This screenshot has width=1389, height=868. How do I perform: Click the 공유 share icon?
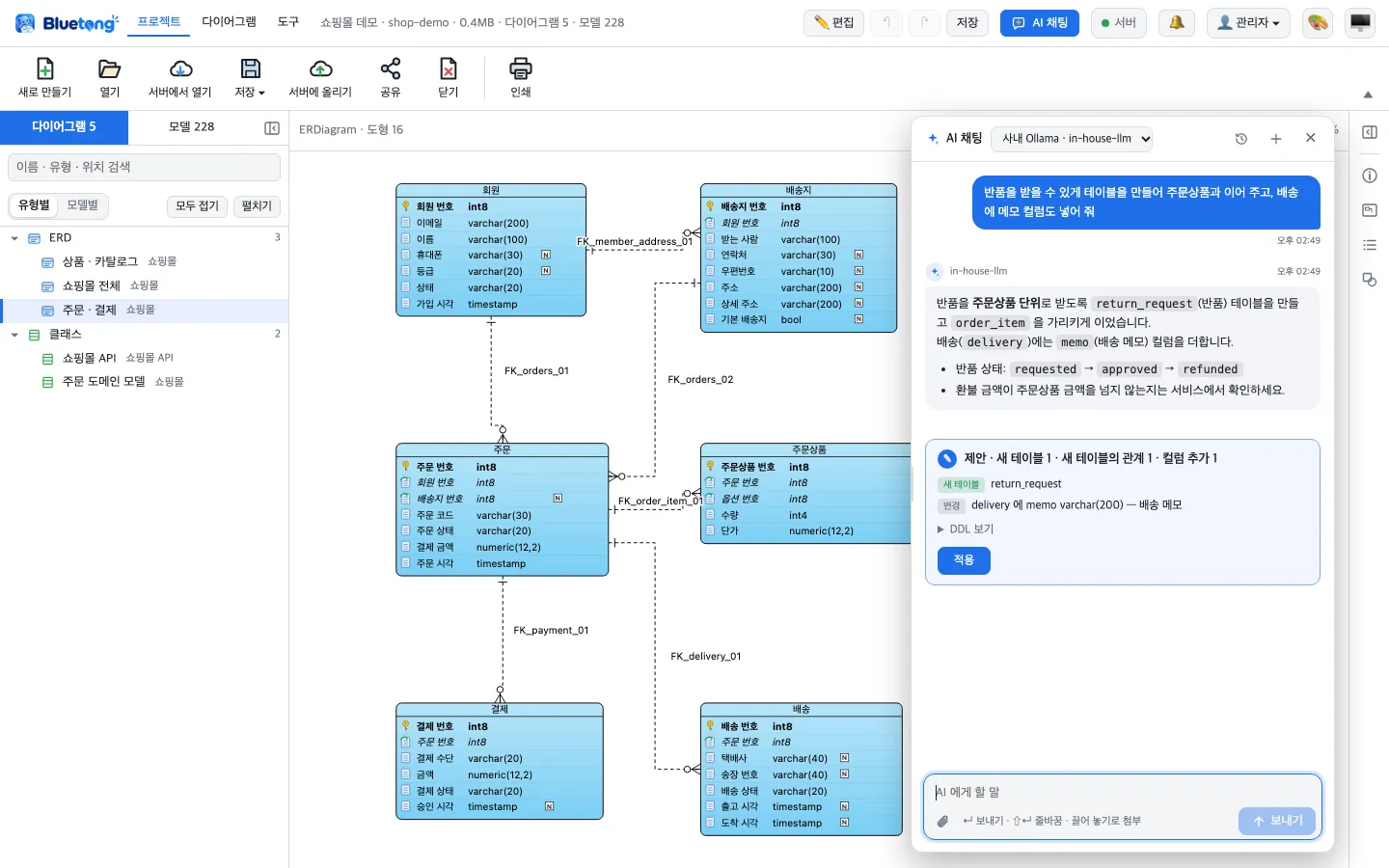tap(391, 68)
